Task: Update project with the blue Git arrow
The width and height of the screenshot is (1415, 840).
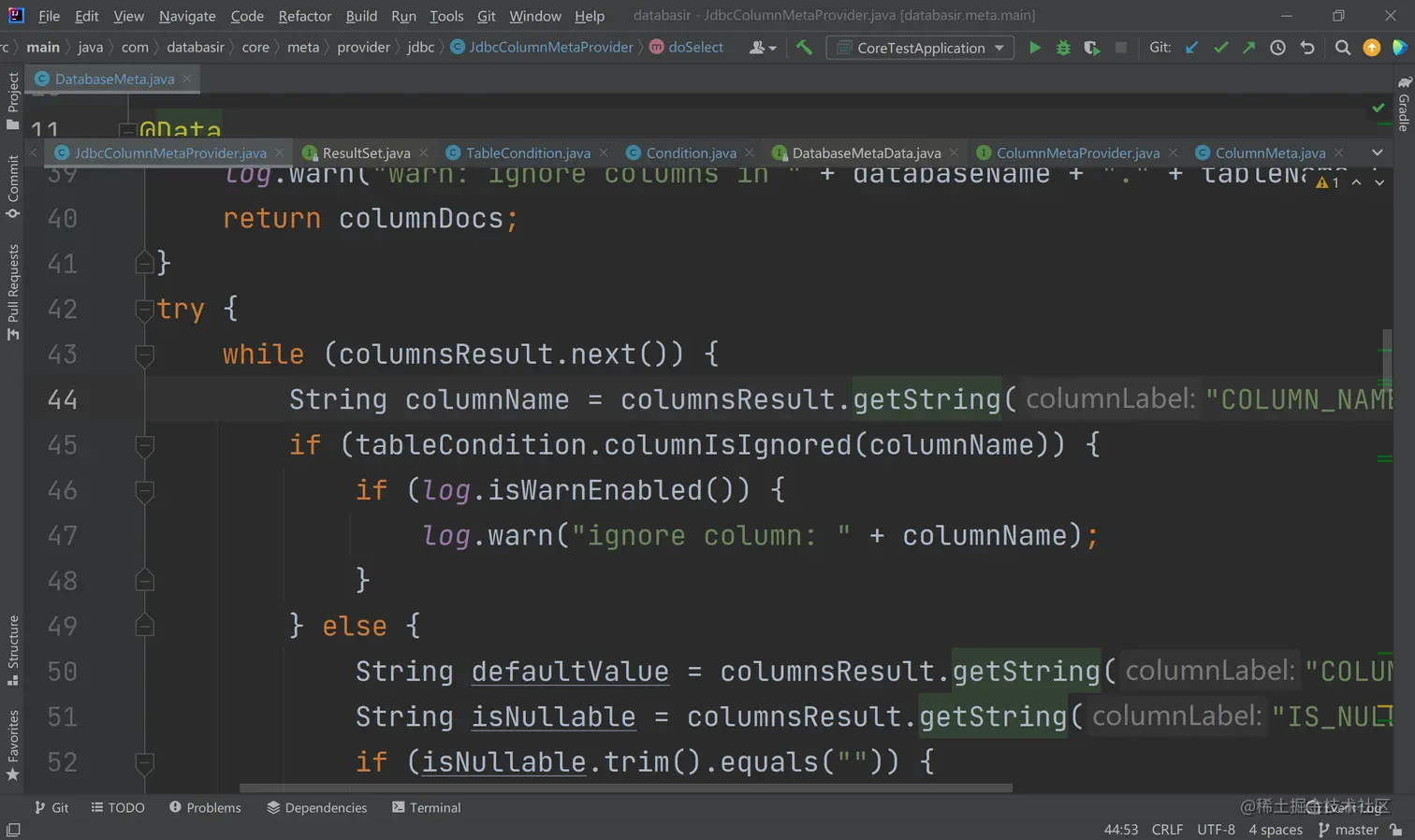Action: click(x=1191, y=48)
